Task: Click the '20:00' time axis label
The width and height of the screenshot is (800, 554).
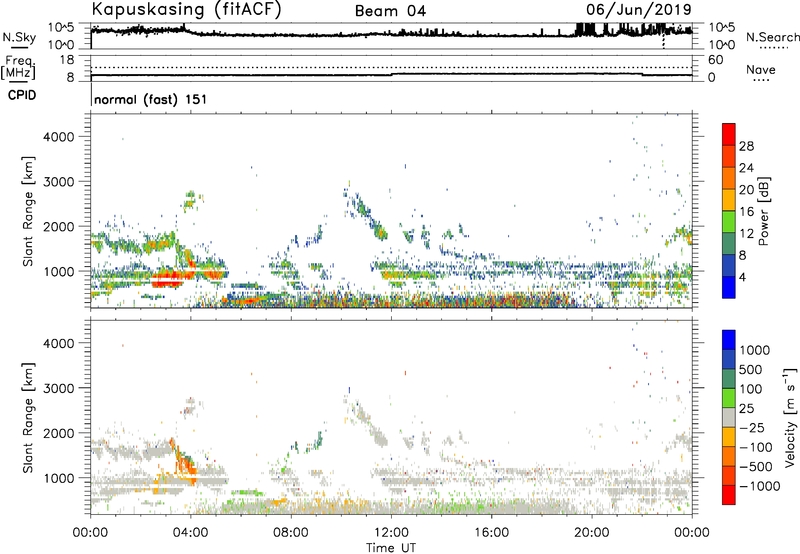Action: tap(592, 532)
